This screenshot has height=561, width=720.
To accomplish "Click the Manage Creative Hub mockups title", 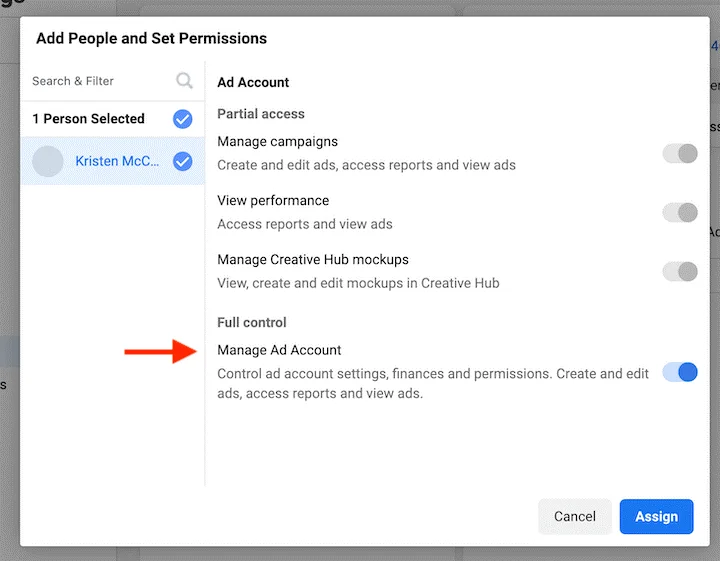I will pos(312,260).
